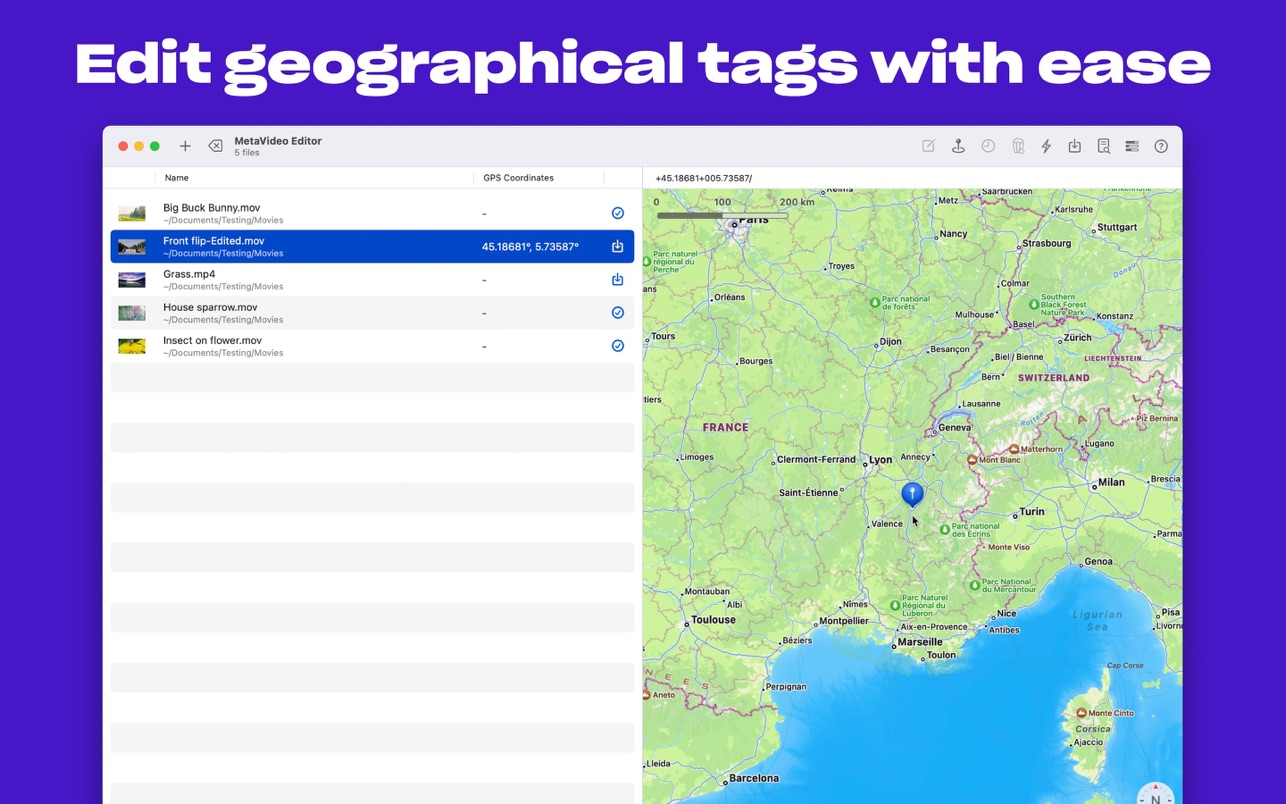Click checkmark status on Insect on flower.mov
Image resolution: width=1286 pixels, height=804 pixels.
617,346
